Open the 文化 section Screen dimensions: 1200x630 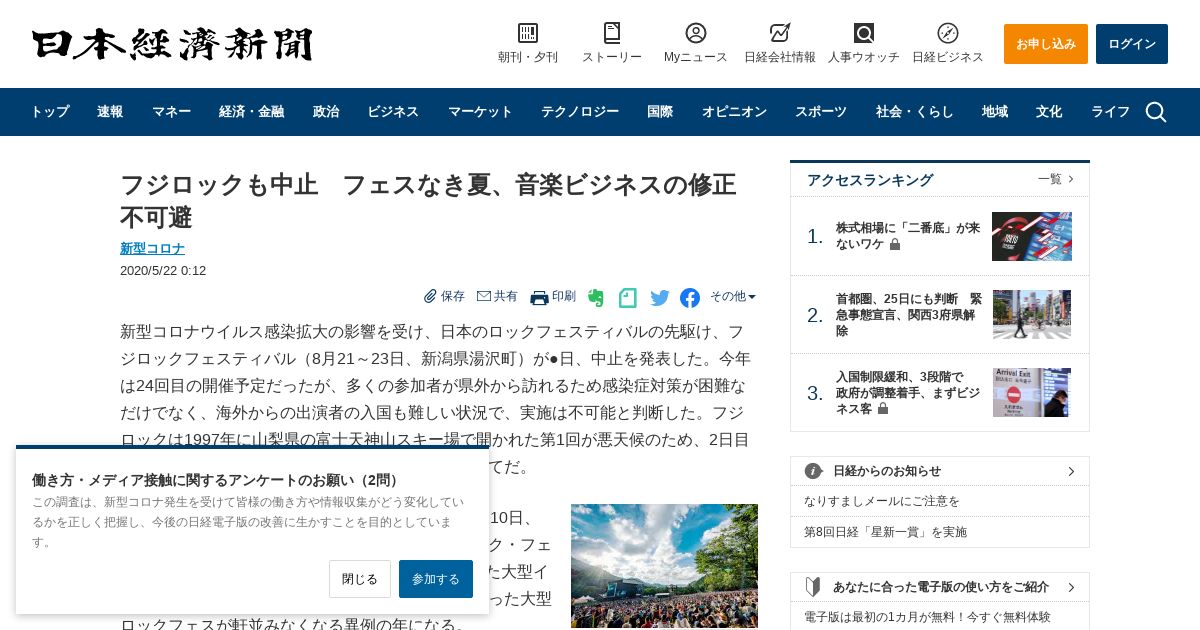tap(1049, 112)
